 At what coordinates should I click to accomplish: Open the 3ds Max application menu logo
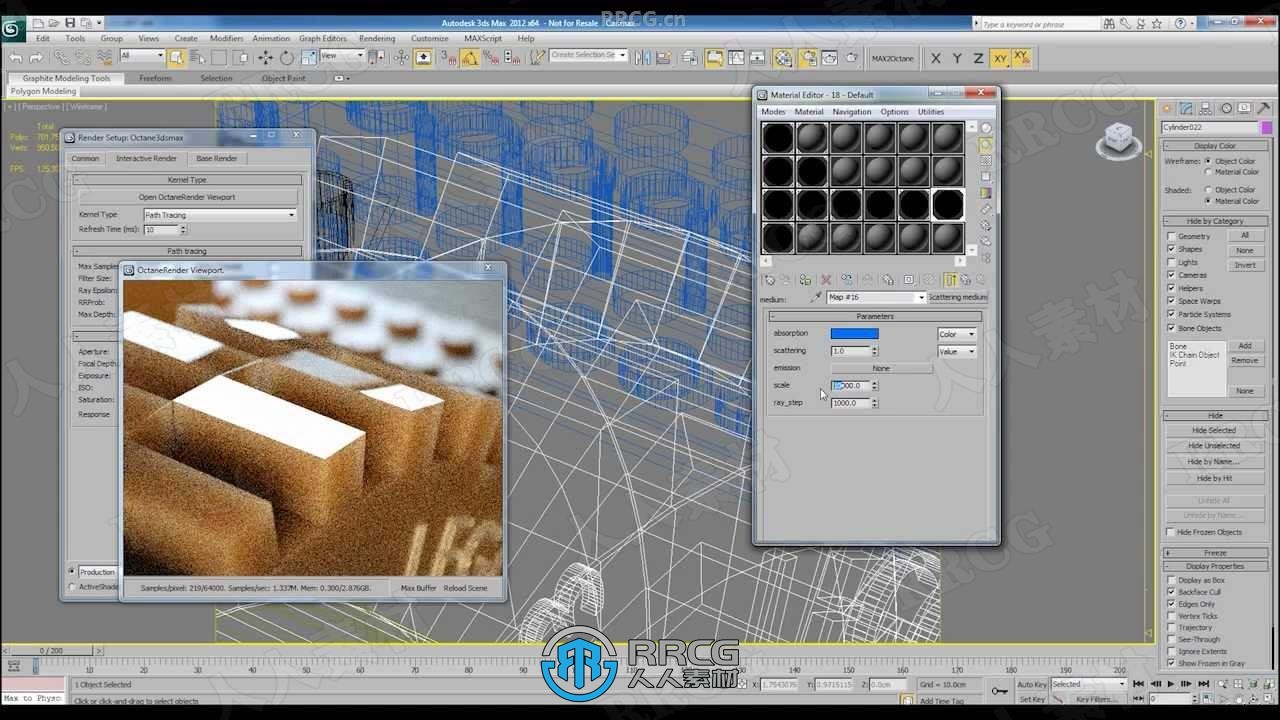14,29
